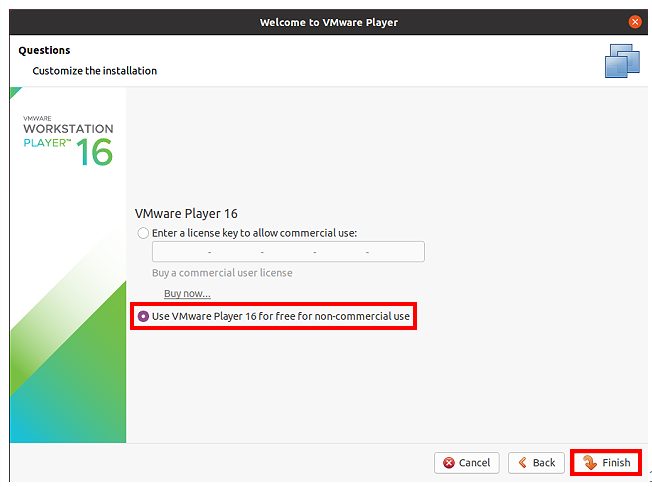652x487 pixels.
Task: Click Finish to complete installation
Action: [606, 462]
